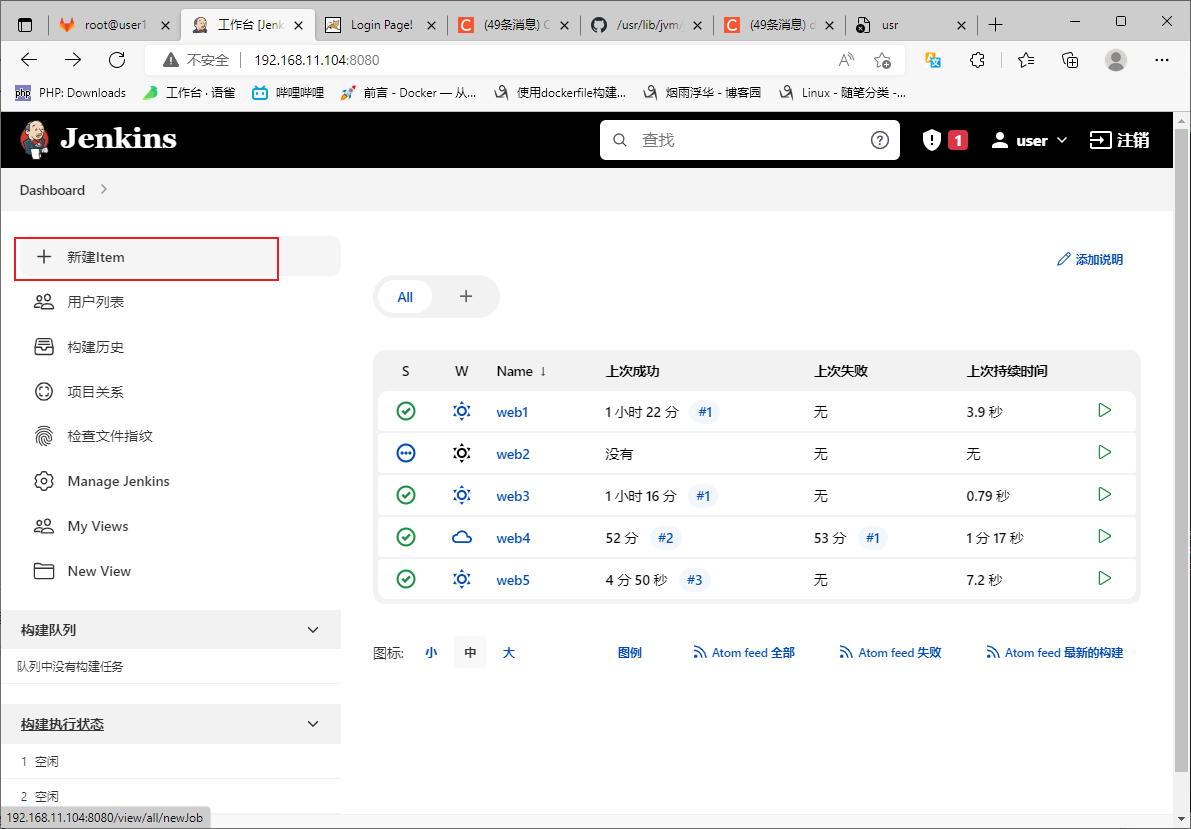
Task: Open the 哔哩哔哩 bookmark
Action: pyautogui.click(x=289, y=93)
